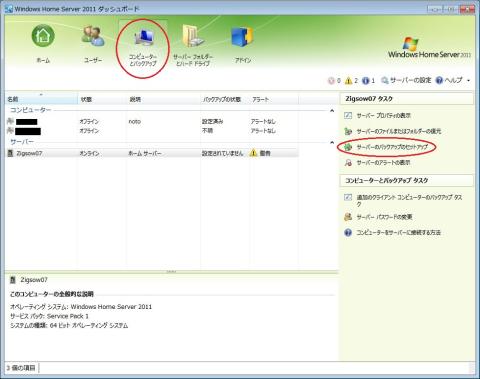Open 追加のクライアントコンピューターのバックアップタスク link
The width and height of the screenshot is (480, 379).
point(409,201)
